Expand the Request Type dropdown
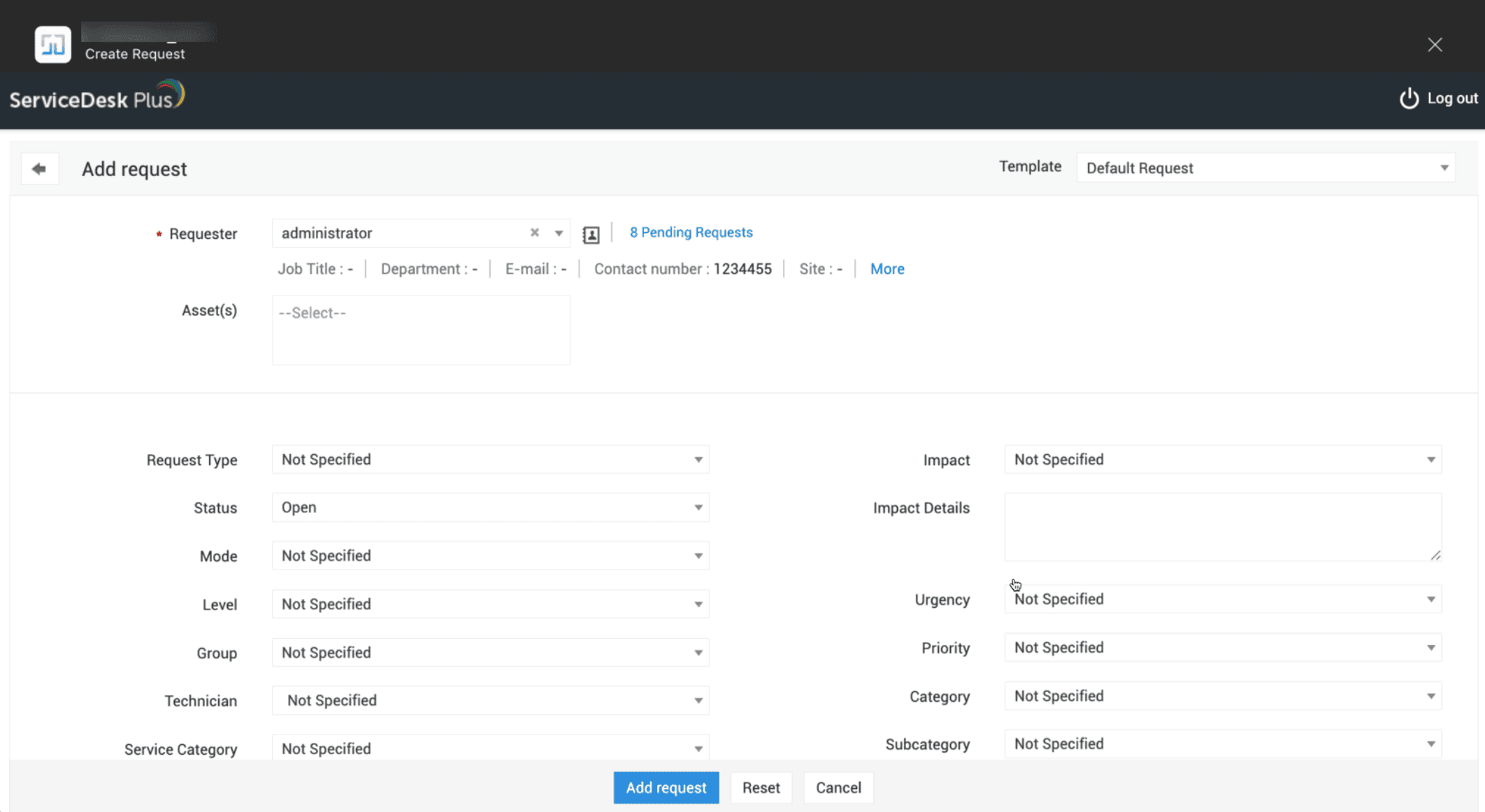The width and height of the screenshot is (1485, 812). pyautogui.click(x=490, y=460)
